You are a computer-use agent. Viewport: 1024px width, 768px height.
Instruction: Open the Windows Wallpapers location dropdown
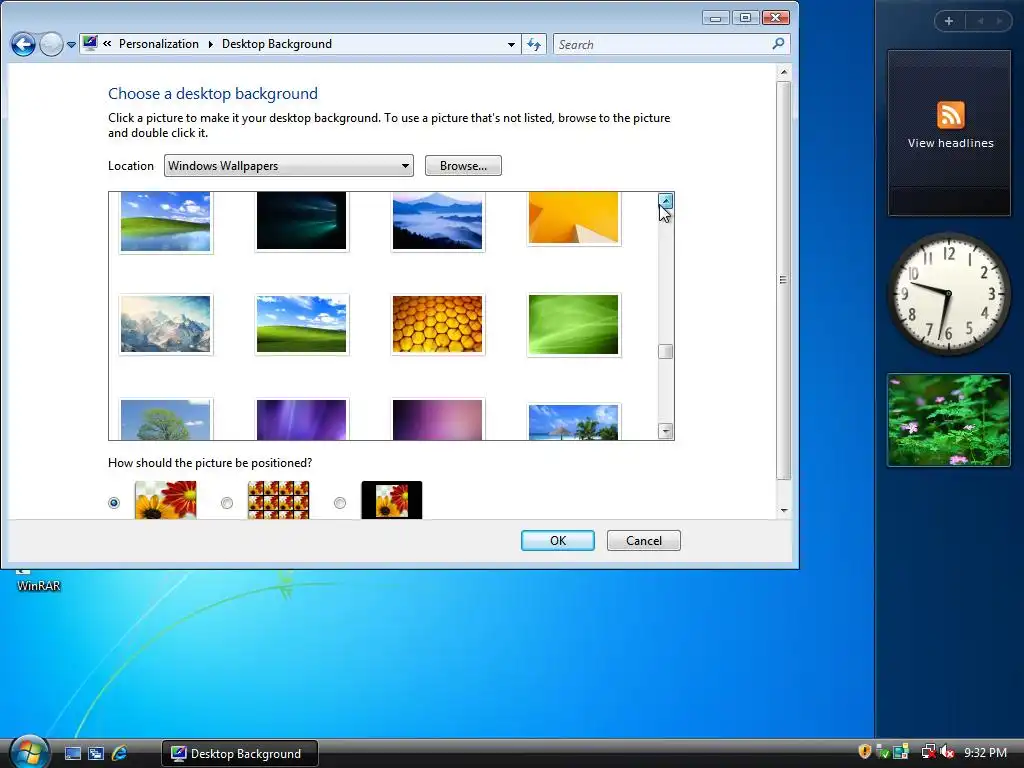289,166
